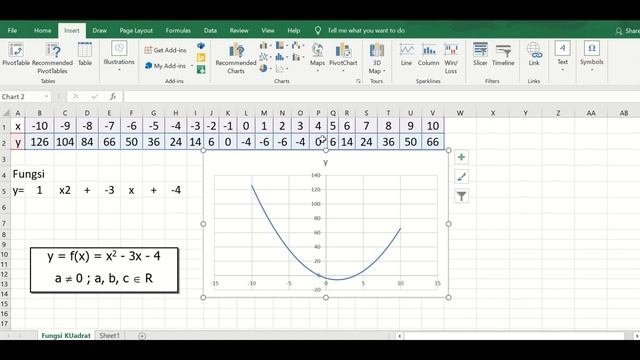The image size is (640, 360).
Task: Insert a waterfall or stock chart
Action: pyautogui.click(x=298, y=45)
